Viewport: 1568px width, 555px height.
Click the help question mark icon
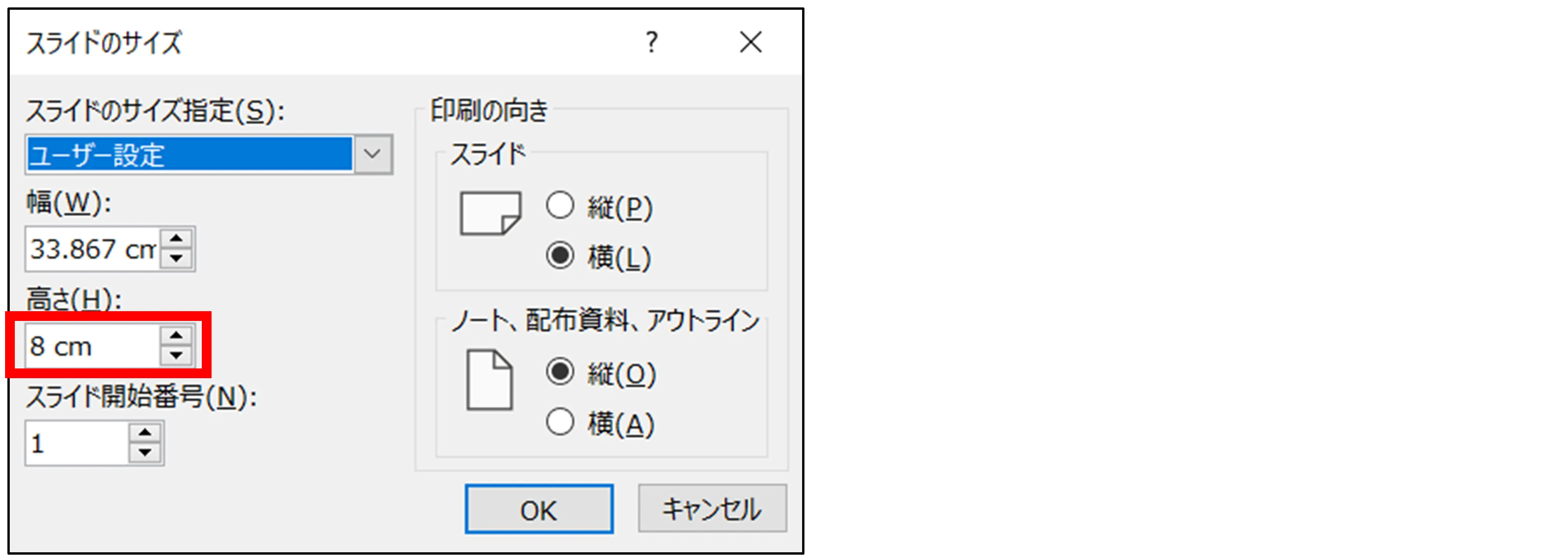click(x=651, y=42)
